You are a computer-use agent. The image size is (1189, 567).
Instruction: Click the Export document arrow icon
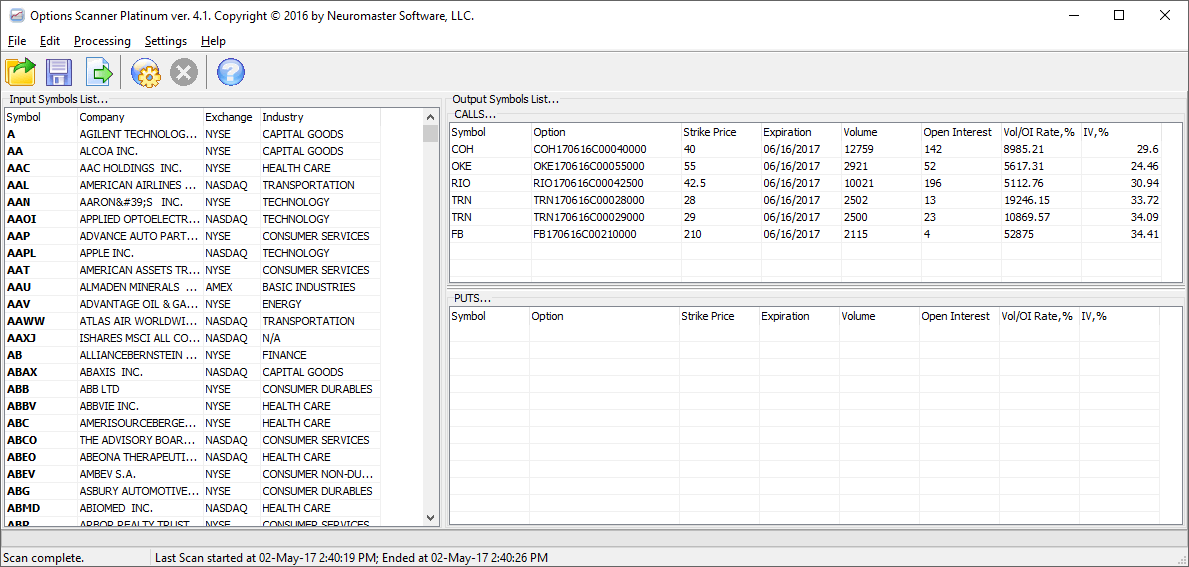click(x=99, y=73)
